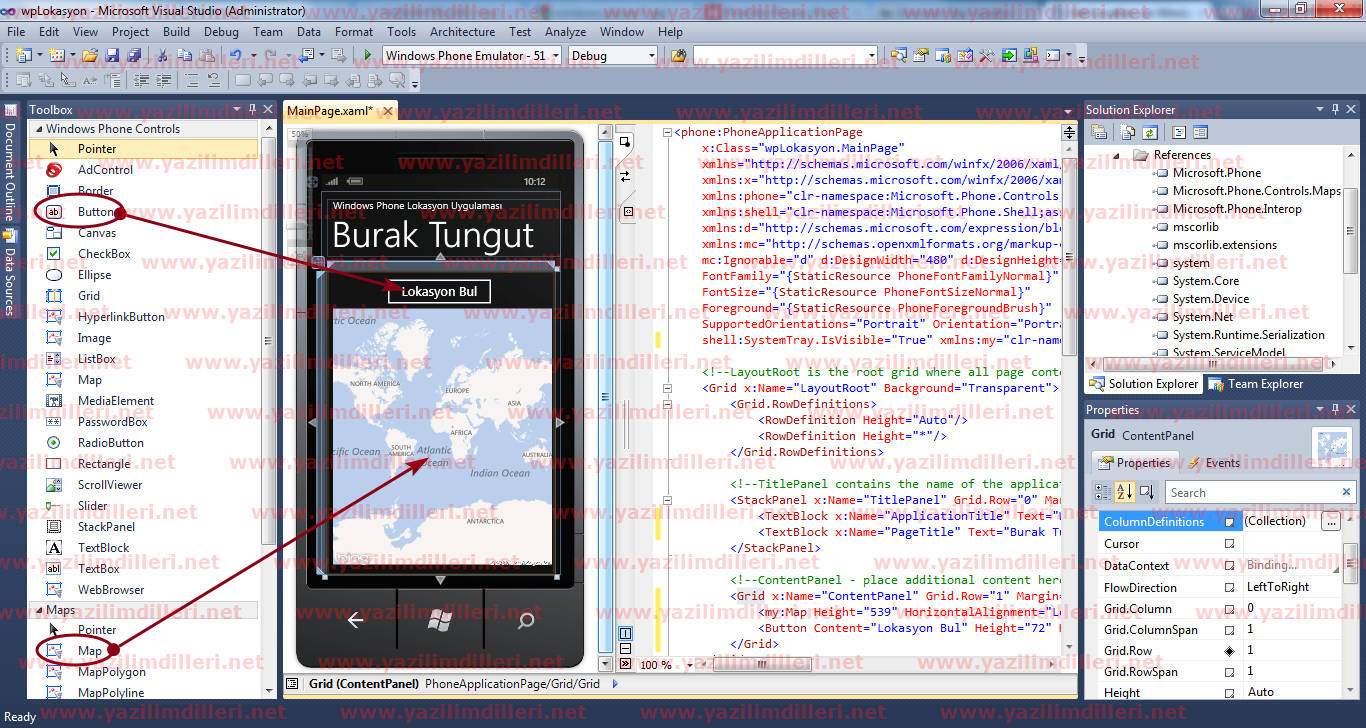The height and width of the screenshot is (728, 1366).
Task: Sort properties alphabetically with the A-Z icon
Action: pyautogui.click(x=1125, y=492)
